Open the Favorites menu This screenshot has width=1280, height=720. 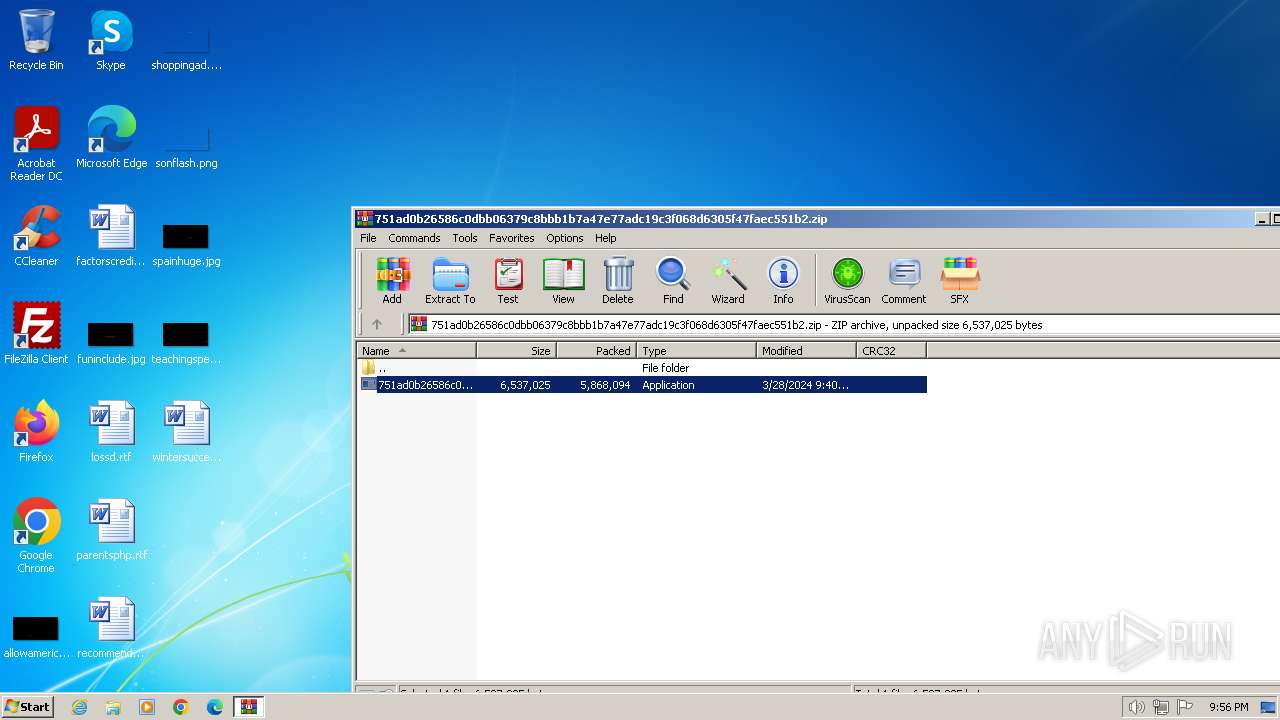coord(511,238)
